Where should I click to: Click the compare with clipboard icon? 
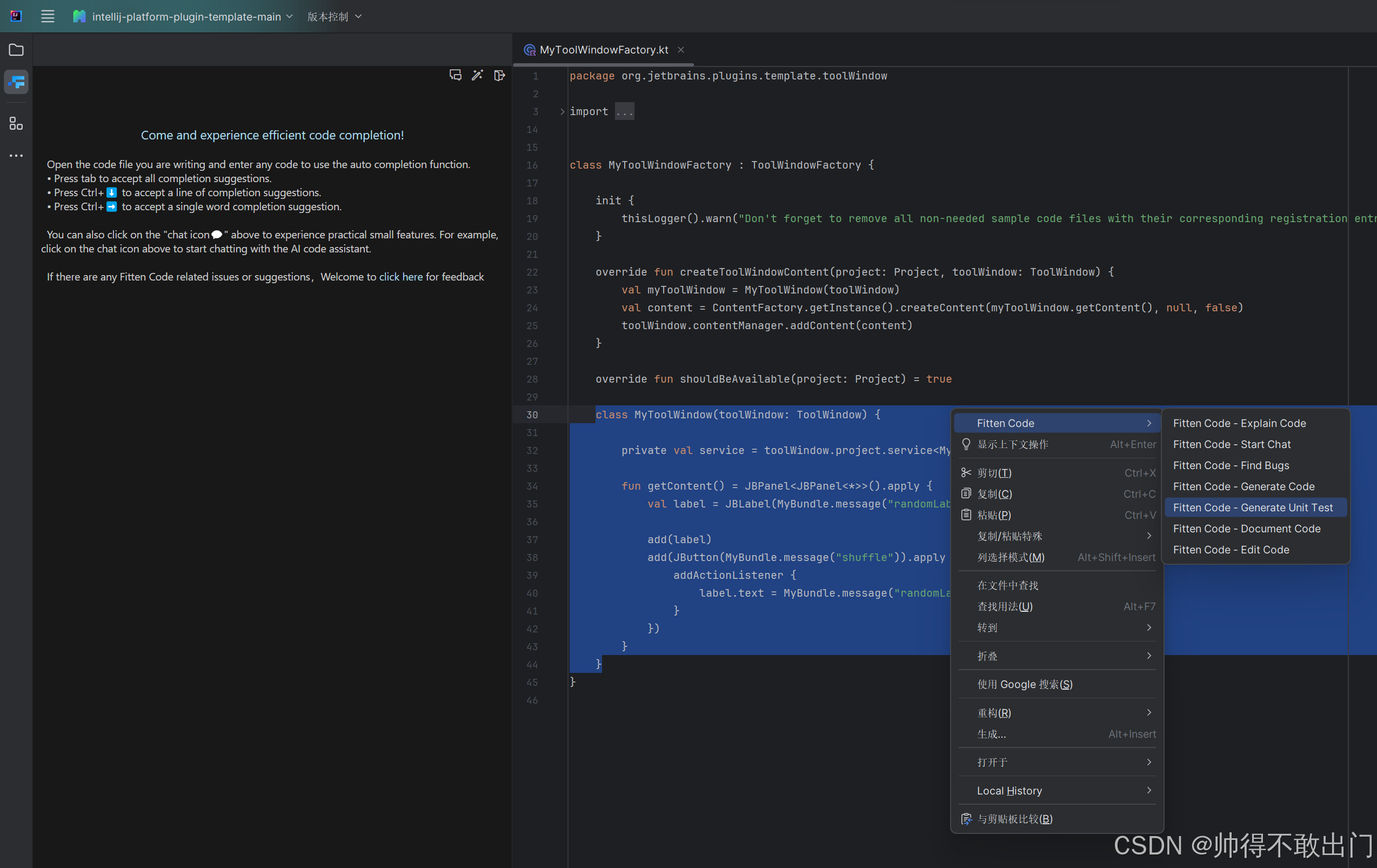pyautogui.click(x=966, y=819)
